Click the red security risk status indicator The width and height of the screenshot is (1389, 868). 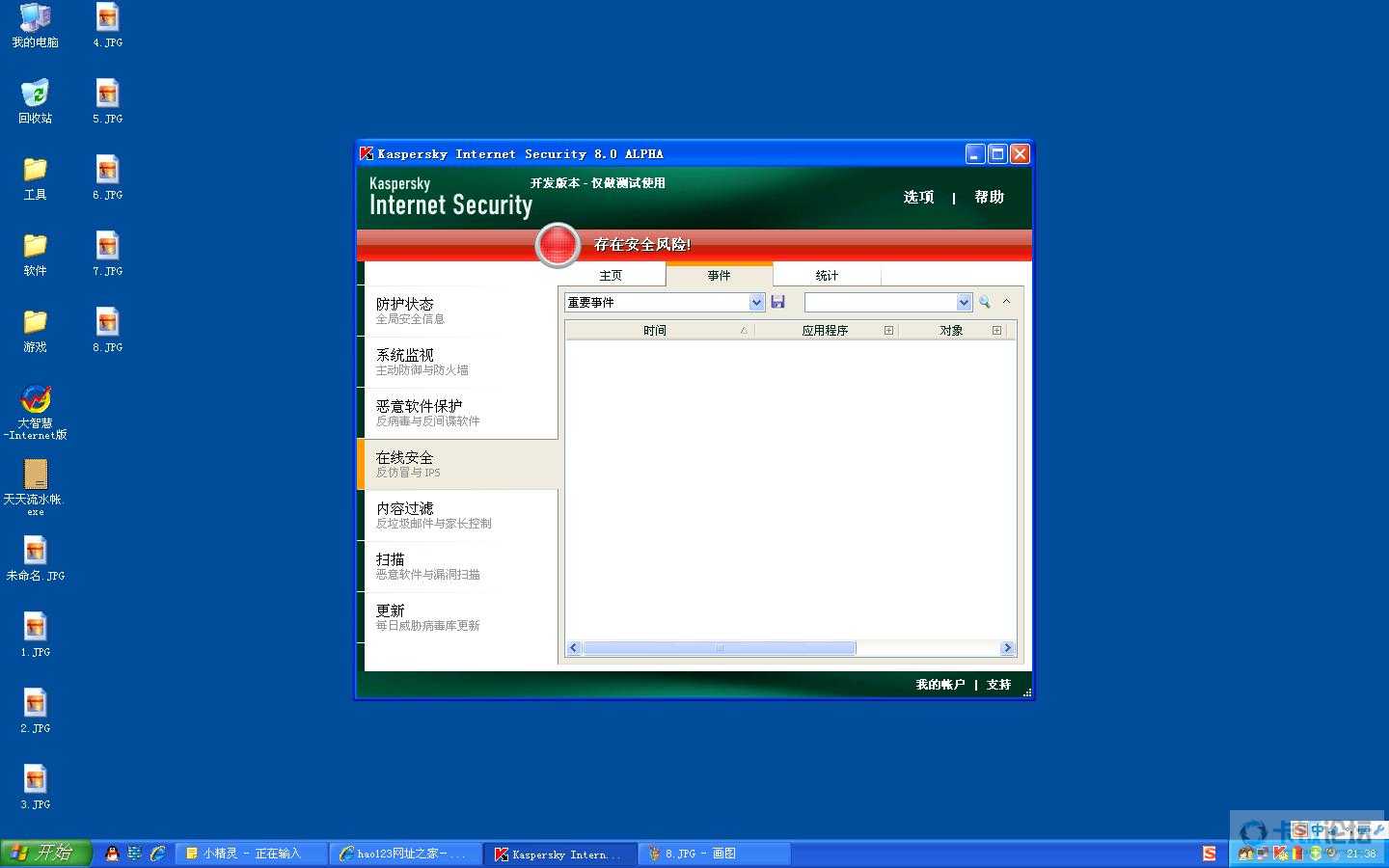click(558, 245)
